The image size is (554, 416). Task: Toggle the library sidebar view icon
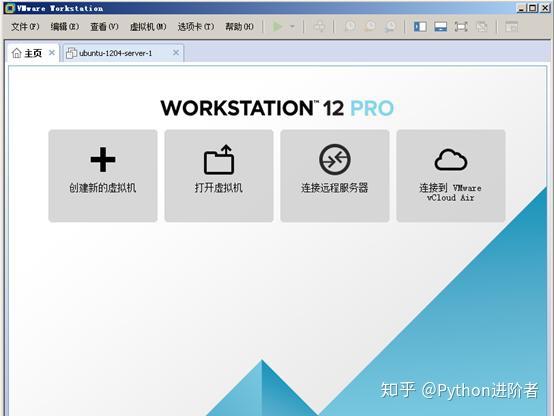click(420, 27)
